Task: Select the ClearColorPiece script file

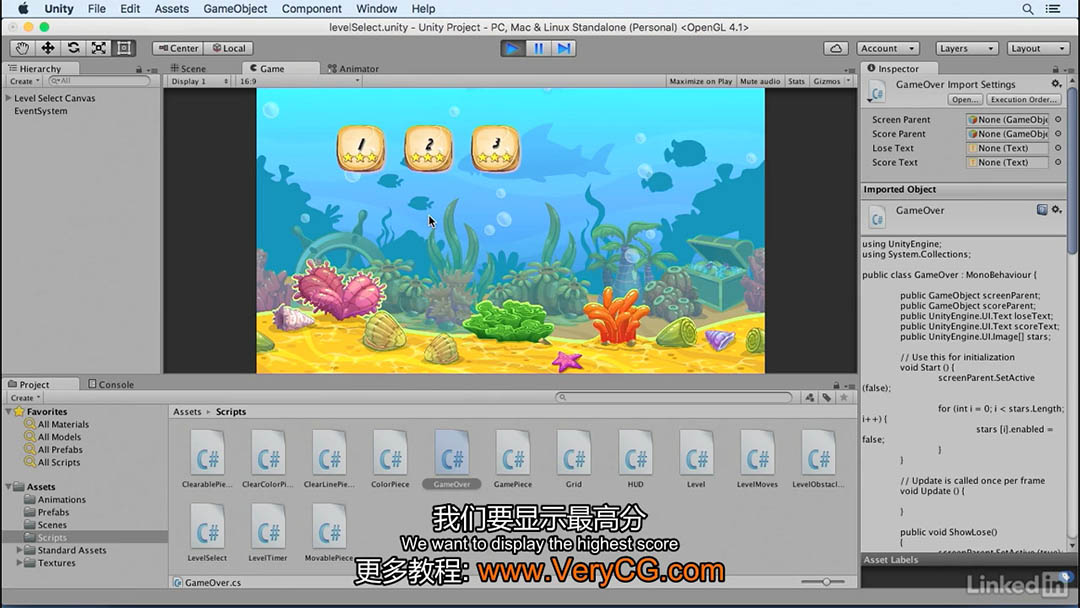Action: click(x=267, y=459)
